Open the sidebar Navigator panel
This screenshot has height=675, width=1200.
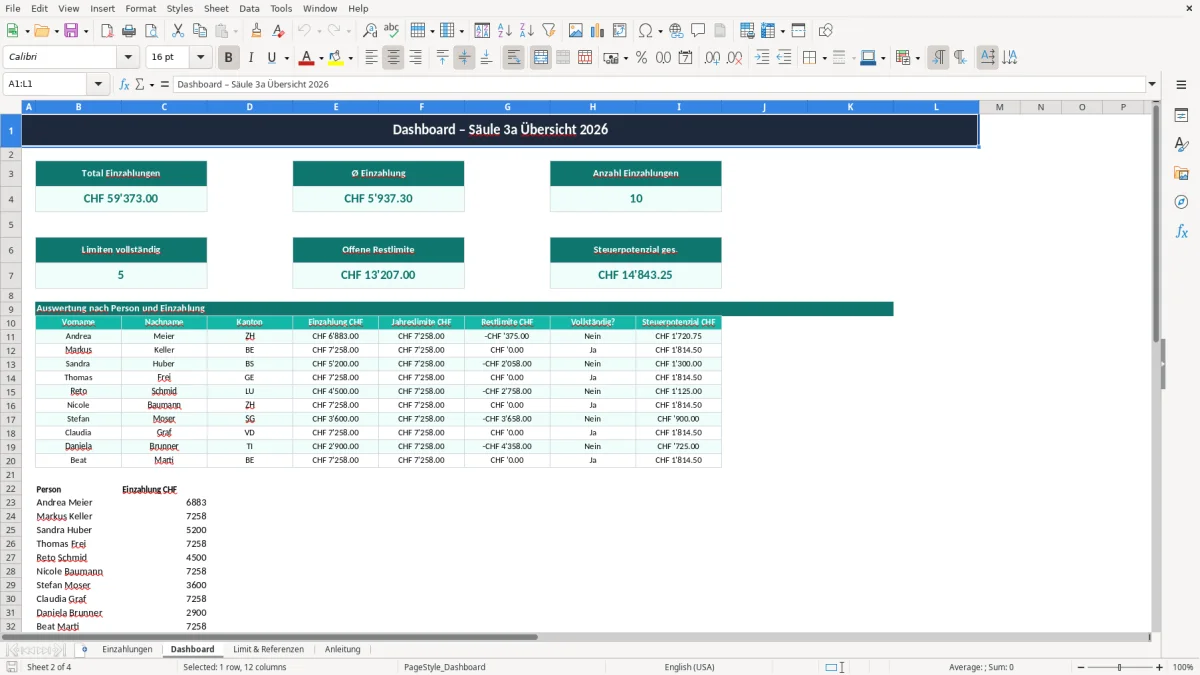1181,202
